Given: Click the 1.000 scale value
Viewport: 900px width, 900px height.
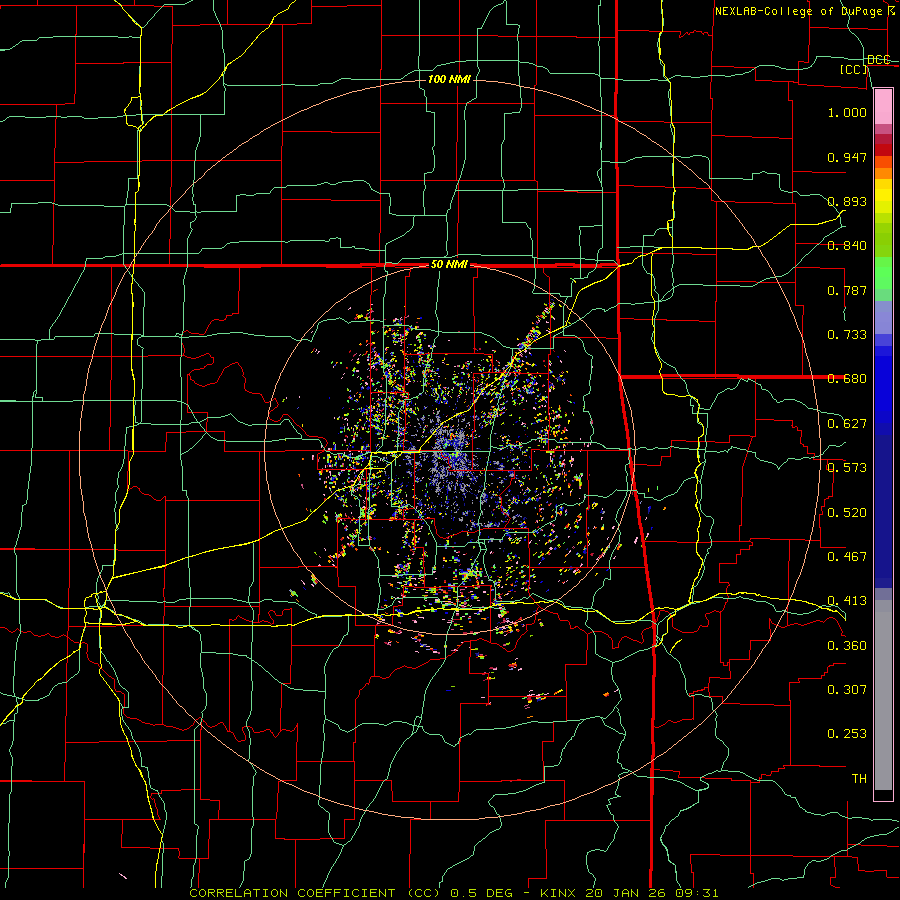Looking at the screenshot, I should (847, 112).
